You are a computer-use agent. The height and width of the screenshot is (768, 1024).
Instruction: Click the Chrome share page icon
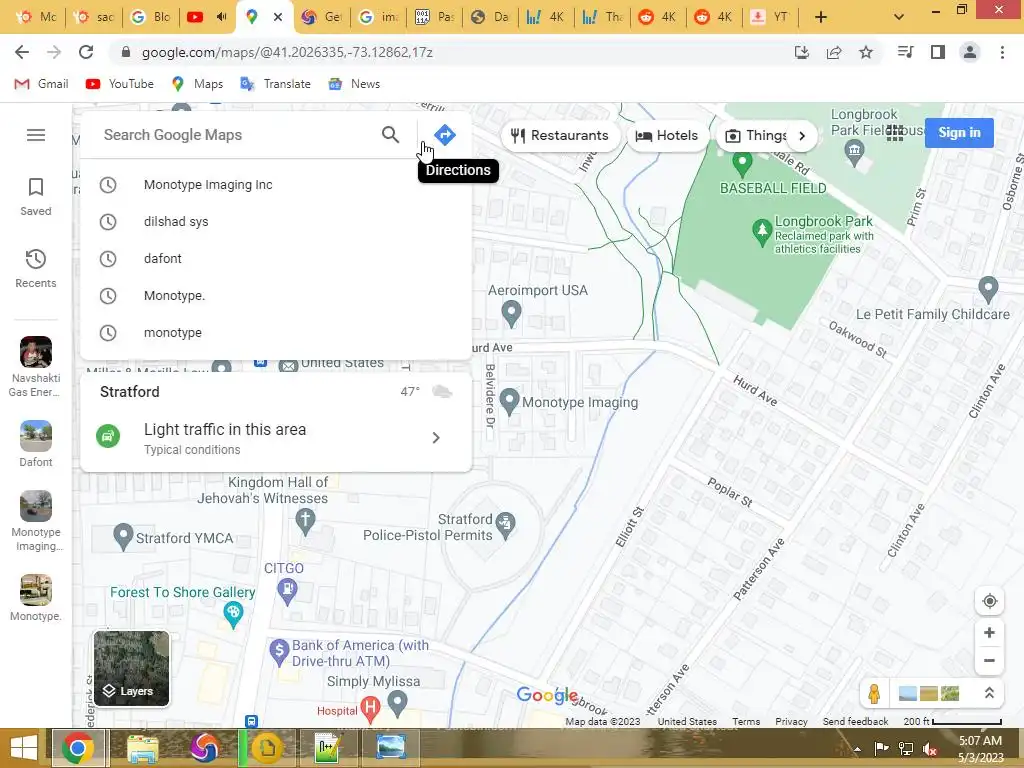tap(834, 52)
